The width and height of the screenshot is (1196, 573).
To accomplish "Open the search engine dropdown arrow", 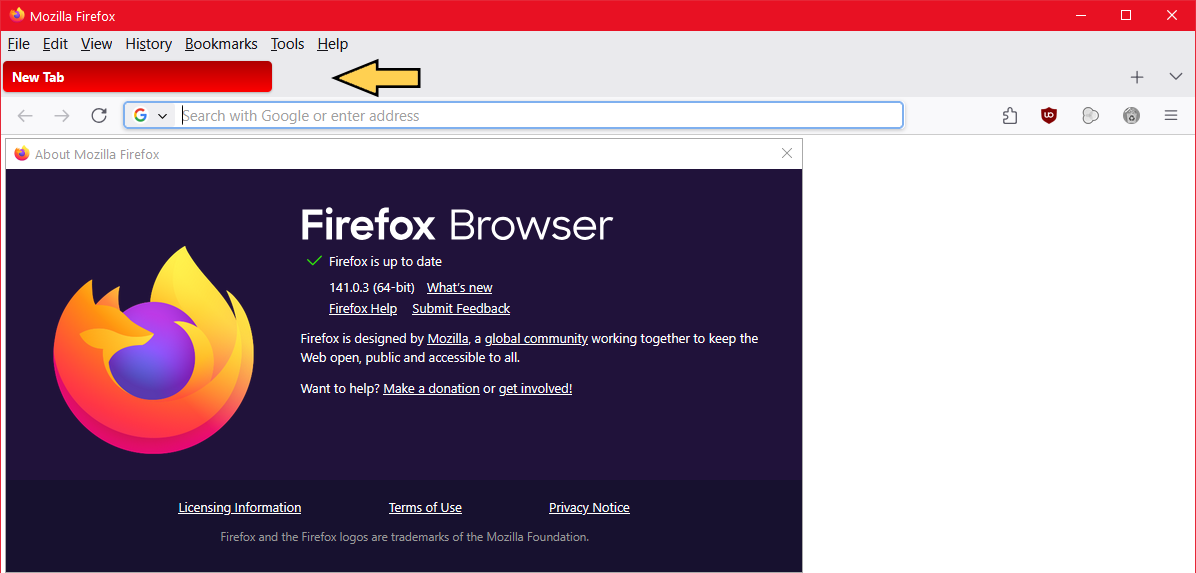I will pos(162,116).
